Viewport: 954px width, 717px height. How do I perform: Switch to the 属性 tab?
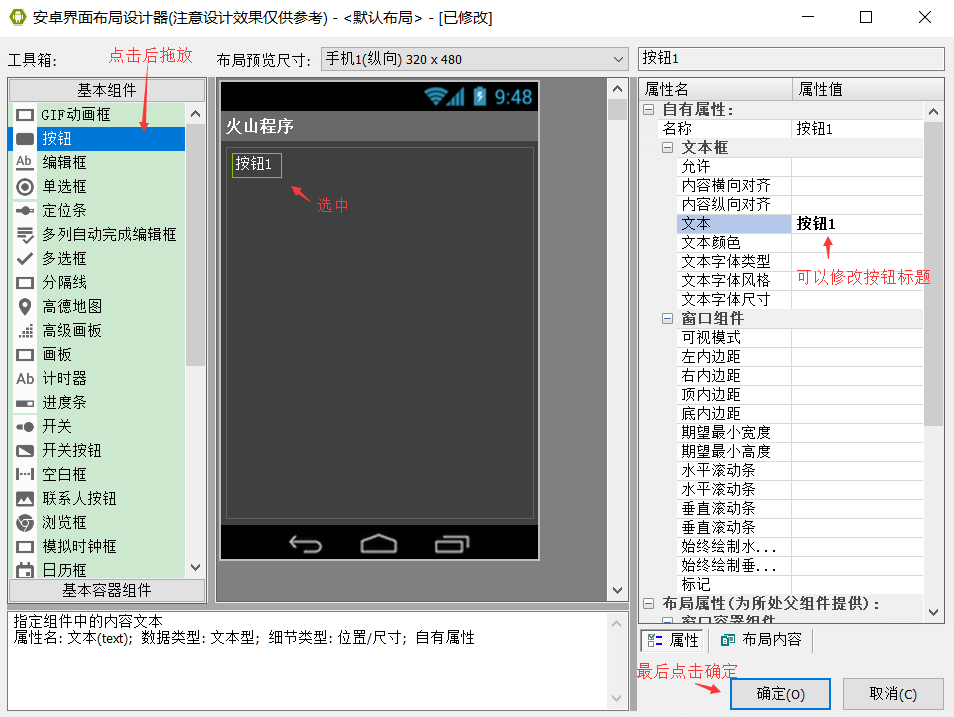[x=673, y=640]
